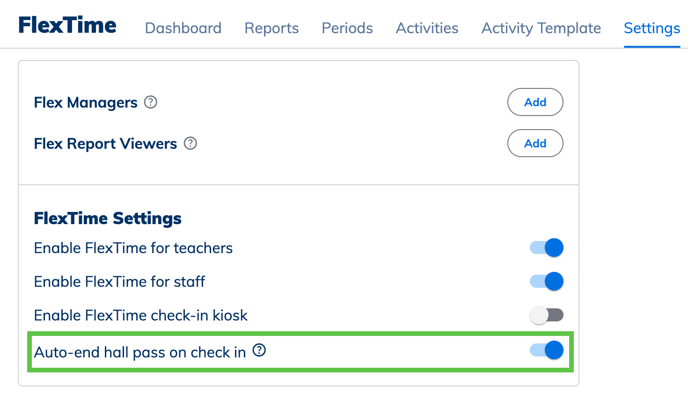Image resolution: width=688 pixels, height=393 pixels.
Task: Select the Settings tab
Action: pos(652,28)
